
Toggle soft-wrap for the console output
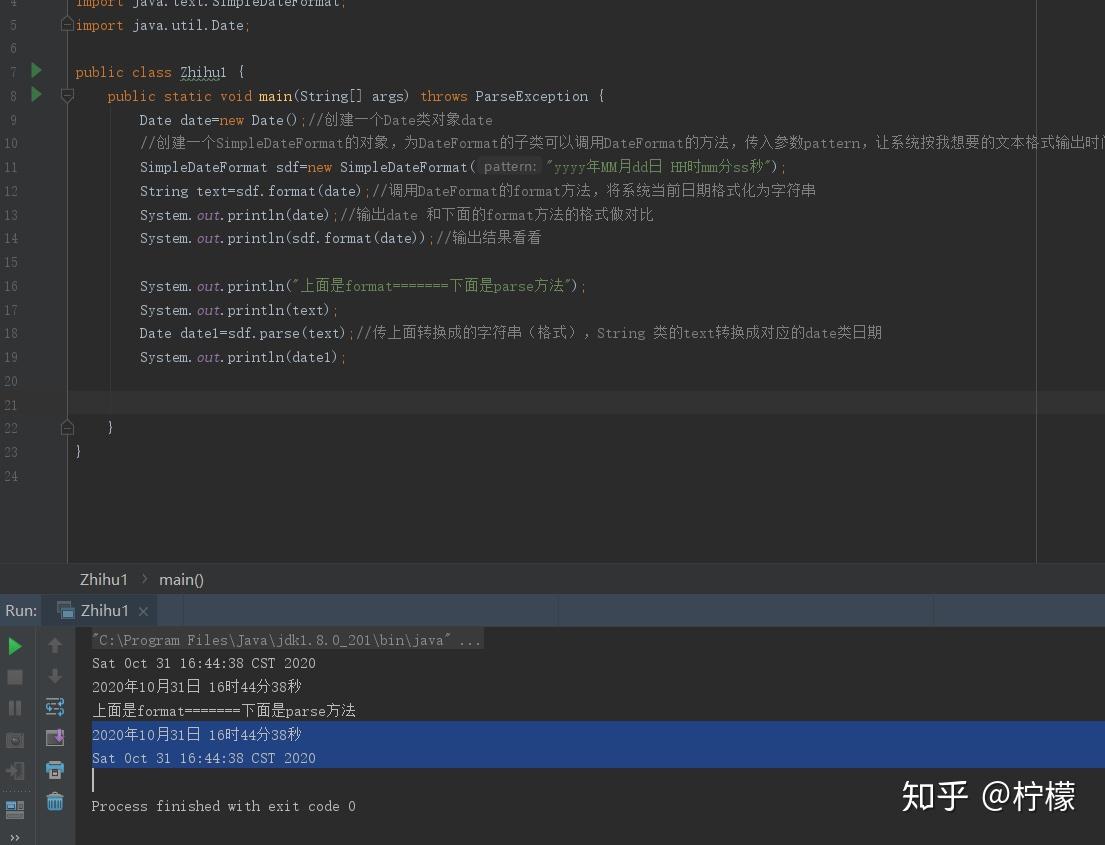pyautogui.click(x=55, y=708)
